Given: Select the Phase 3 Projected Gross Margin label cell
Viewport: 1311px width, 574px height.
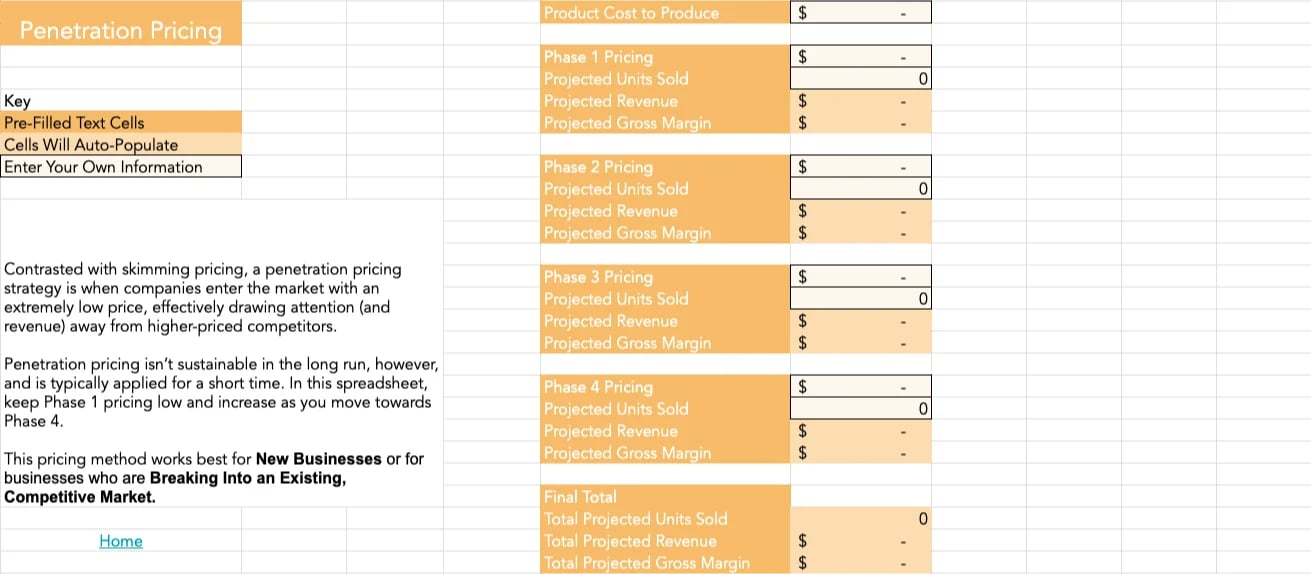Looking at the screenshot, I should click(x=665, y=343).
